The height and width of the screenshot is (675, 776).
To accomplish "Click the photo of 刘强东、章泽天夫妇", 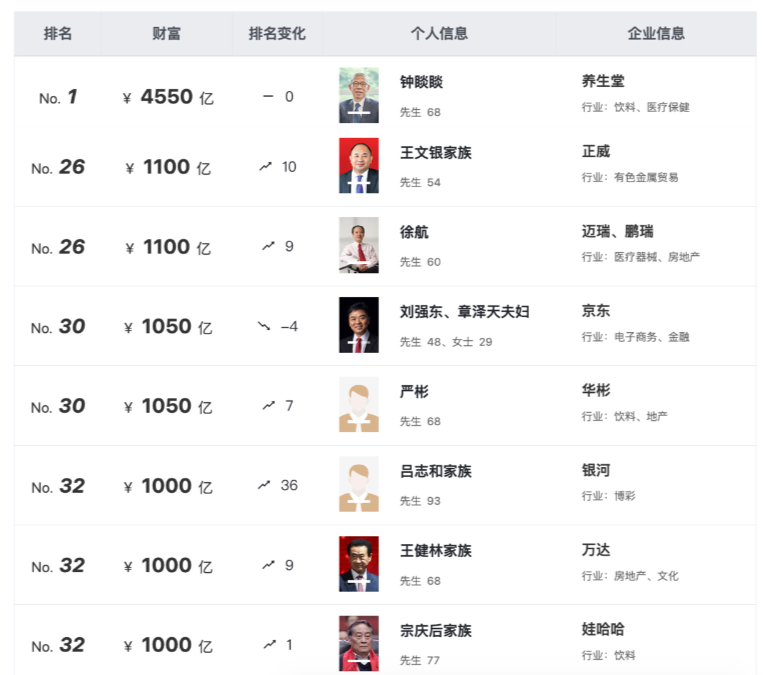I will click(x=359, y=325).
